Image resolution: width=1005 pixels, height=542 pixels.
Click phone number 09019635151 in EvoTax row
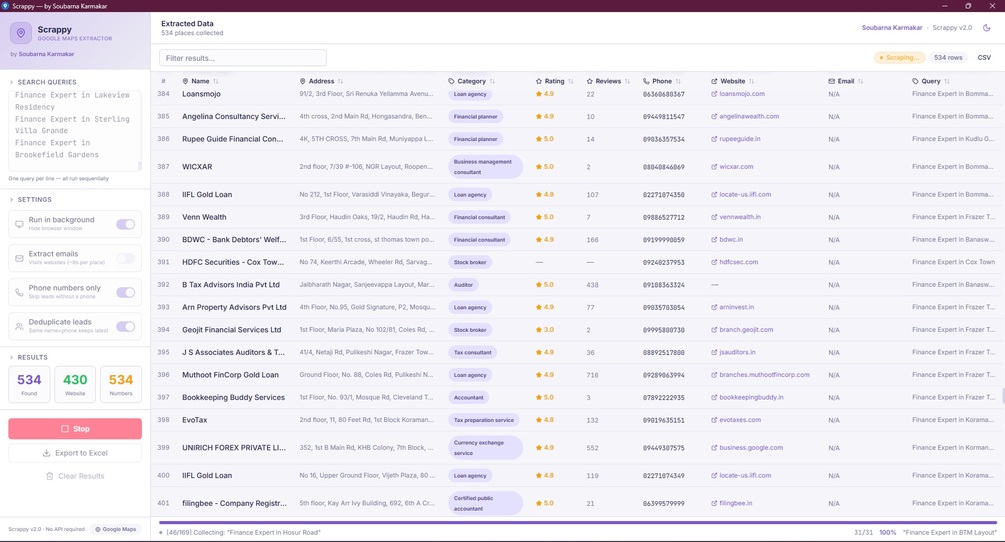tap(663, 420)
